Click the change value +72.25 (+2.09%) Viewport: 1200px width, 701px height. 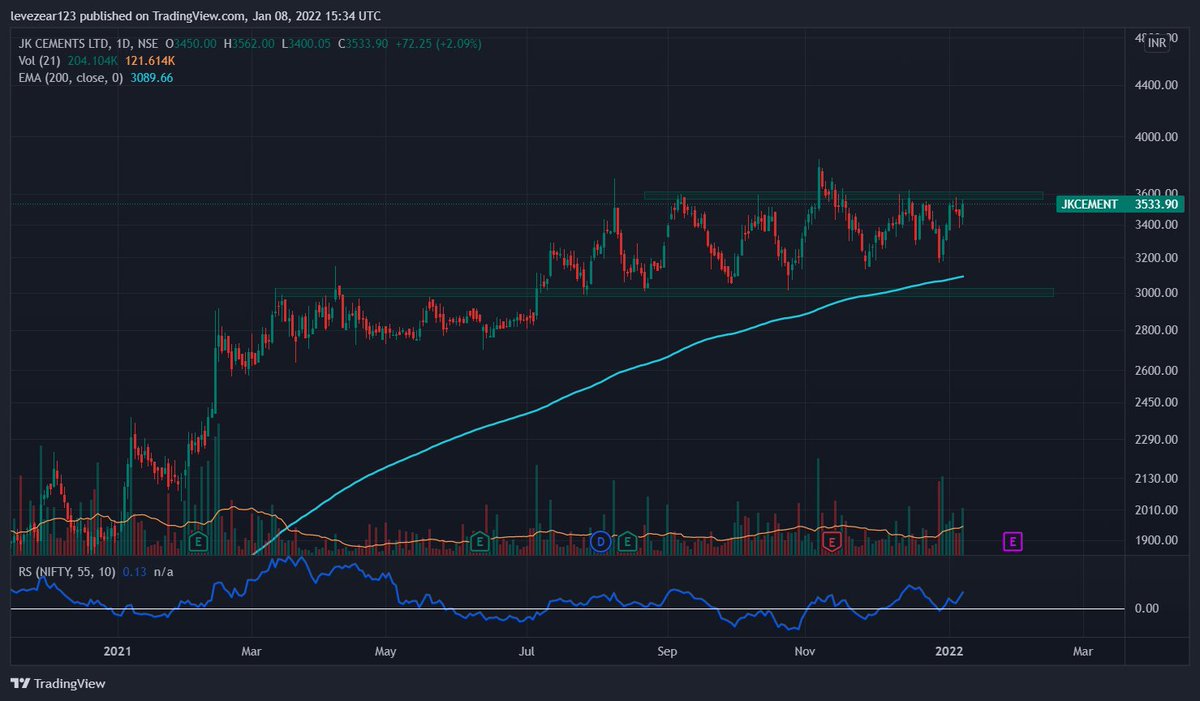[437, 44]
